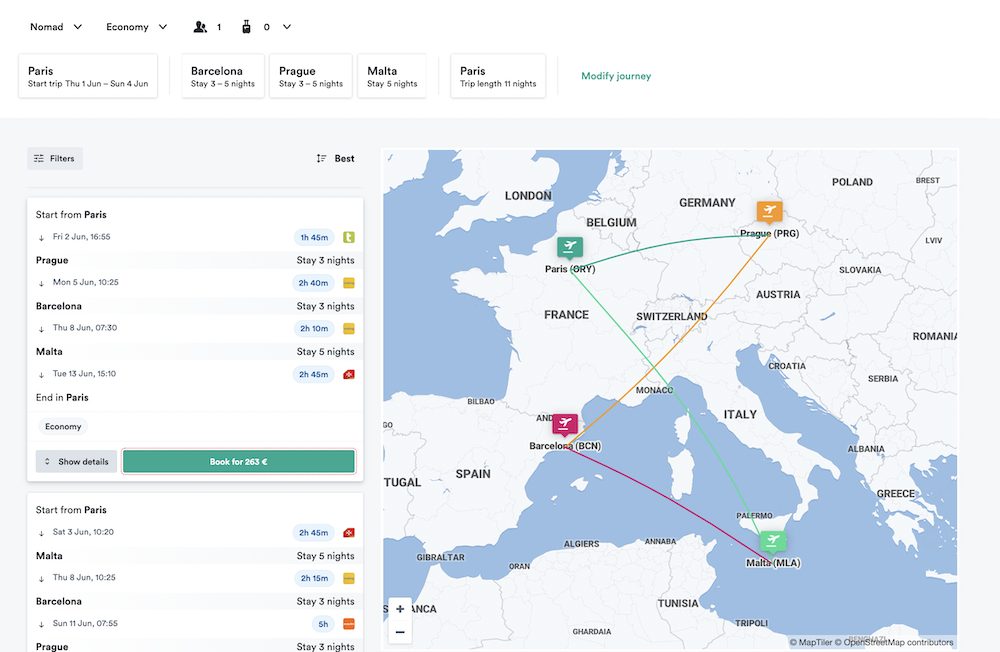Click airline logo for Paris–Prague flight

pos(349,238)
